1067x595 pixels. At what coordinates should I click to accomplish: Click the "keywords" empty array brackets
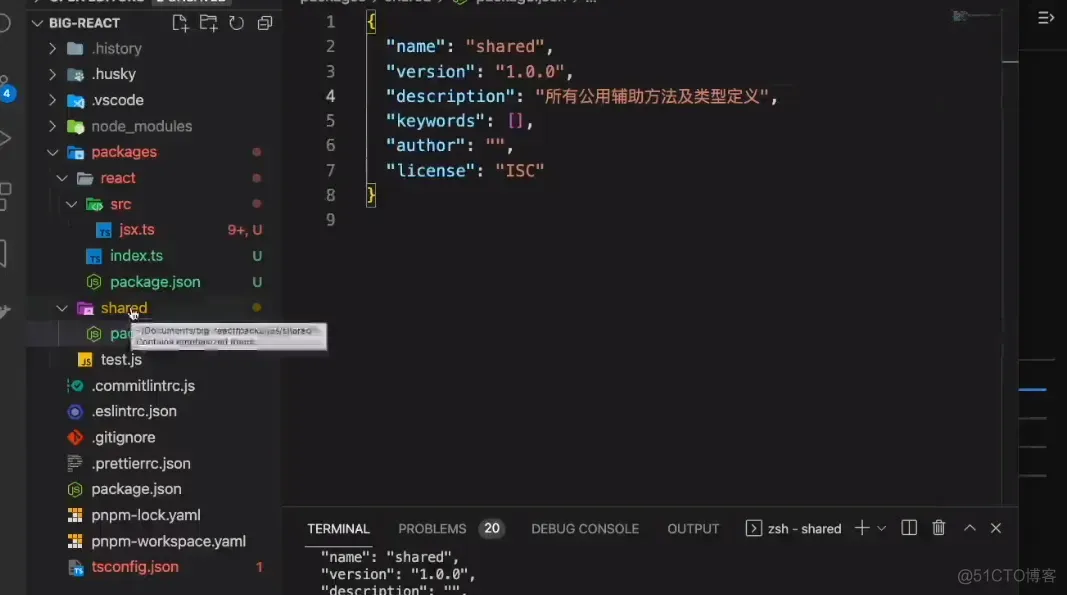[x=515, y=120]
